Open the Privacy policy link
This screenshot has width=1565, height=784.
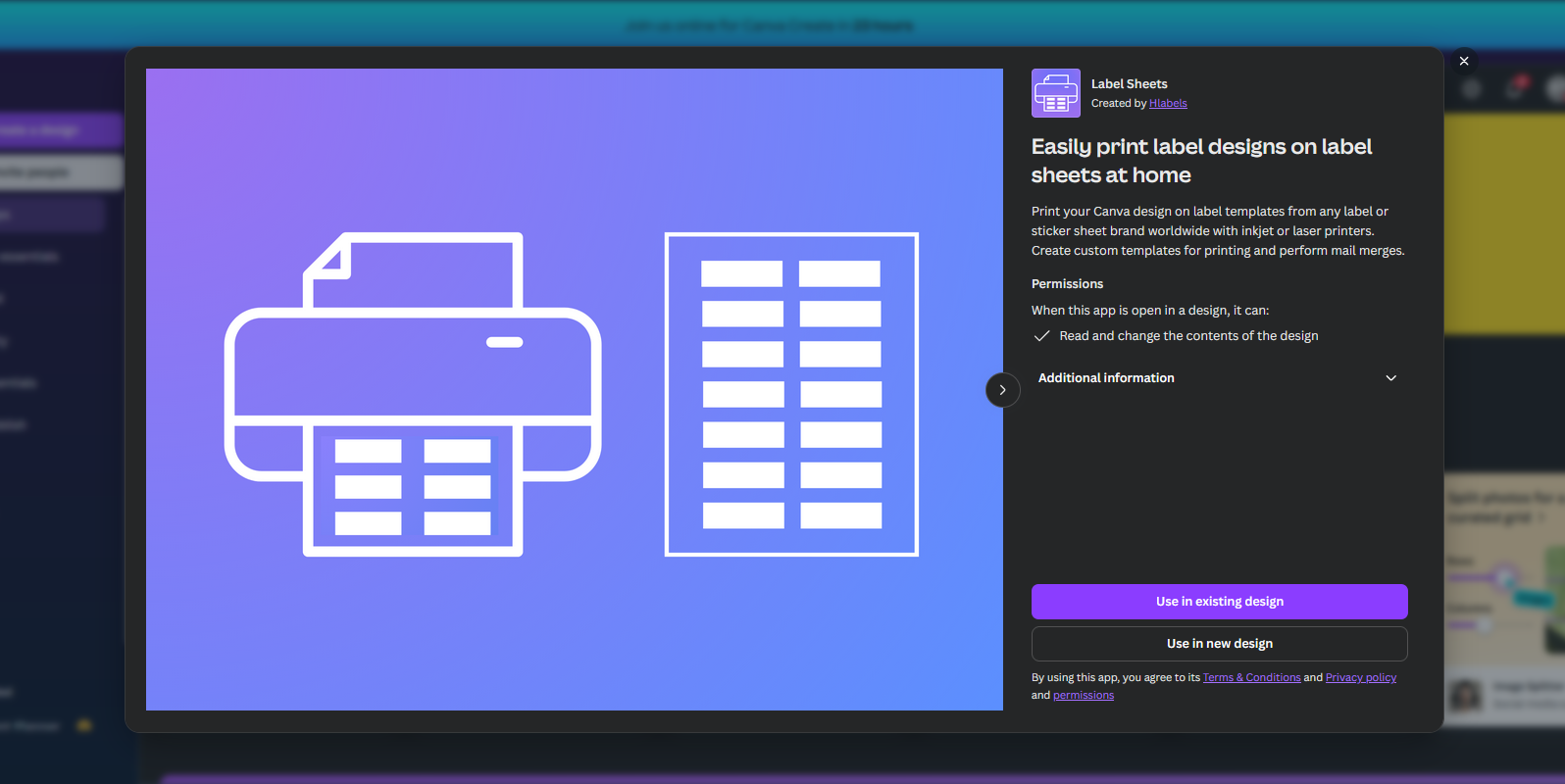pyautogui.click(x=1360, y=677)
